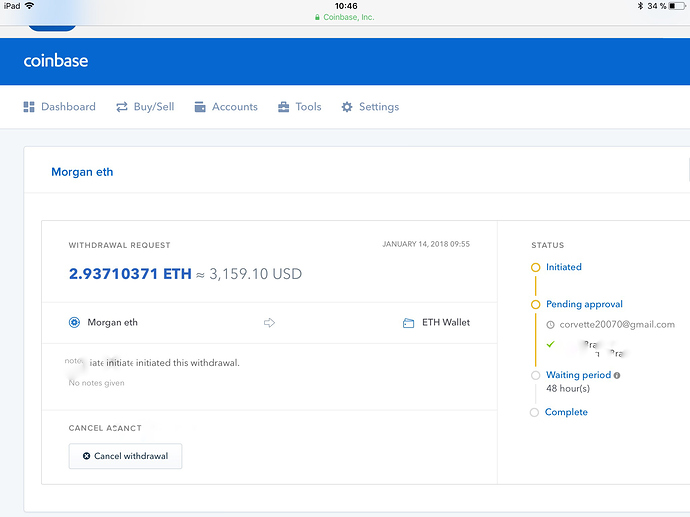690x517 pixels.
Task: Click the Complete status circle
Action: click(534, 413)
